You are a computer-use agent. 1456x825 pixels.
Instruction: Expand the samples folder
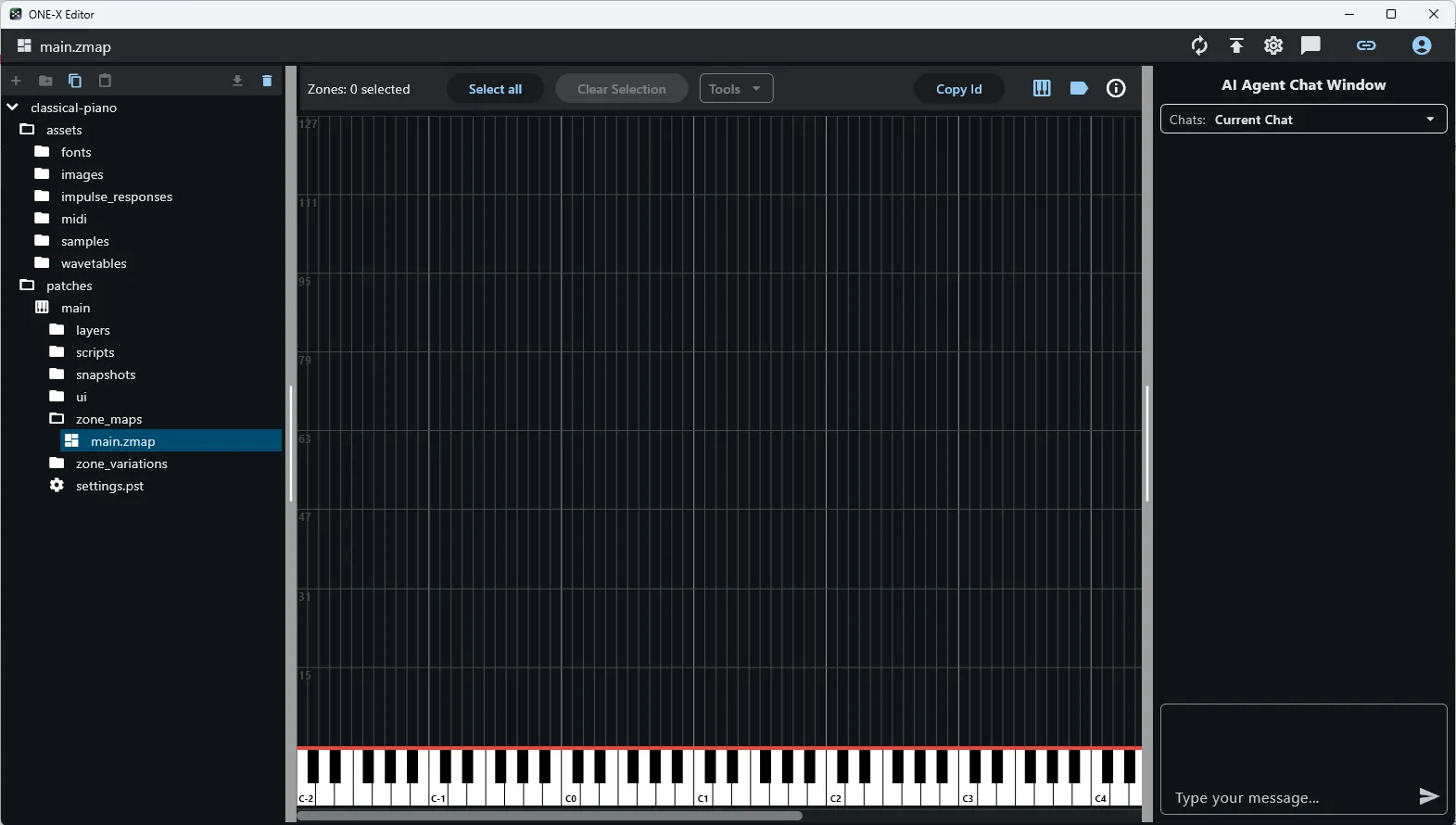(x=84, y=241)
